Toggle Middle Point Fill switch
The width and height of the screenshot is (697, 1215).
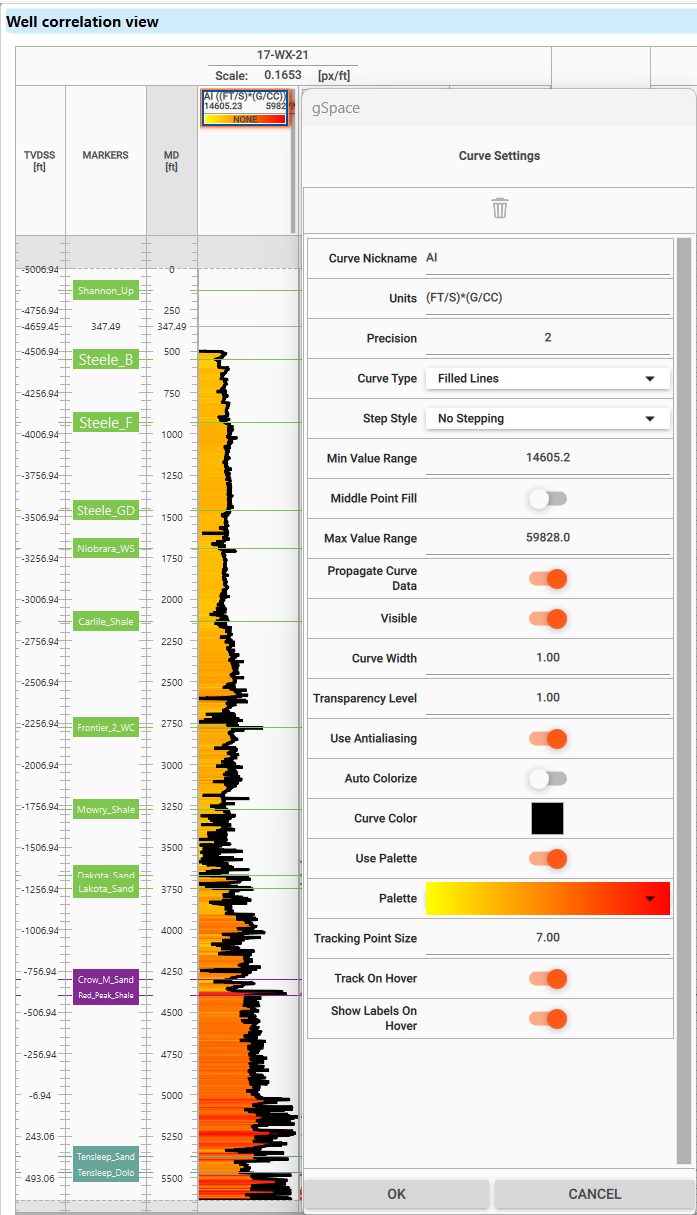[548, 498]
